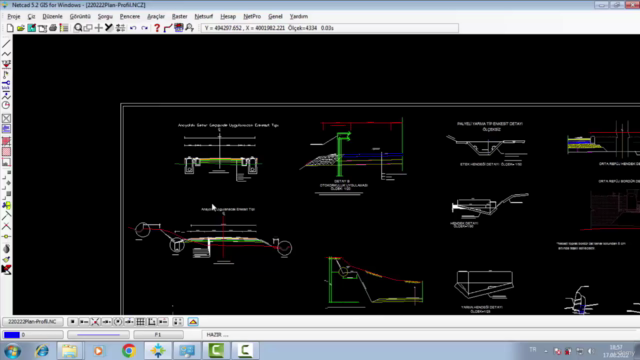
Task: Open the Genel menu
Action: point(275,16)
